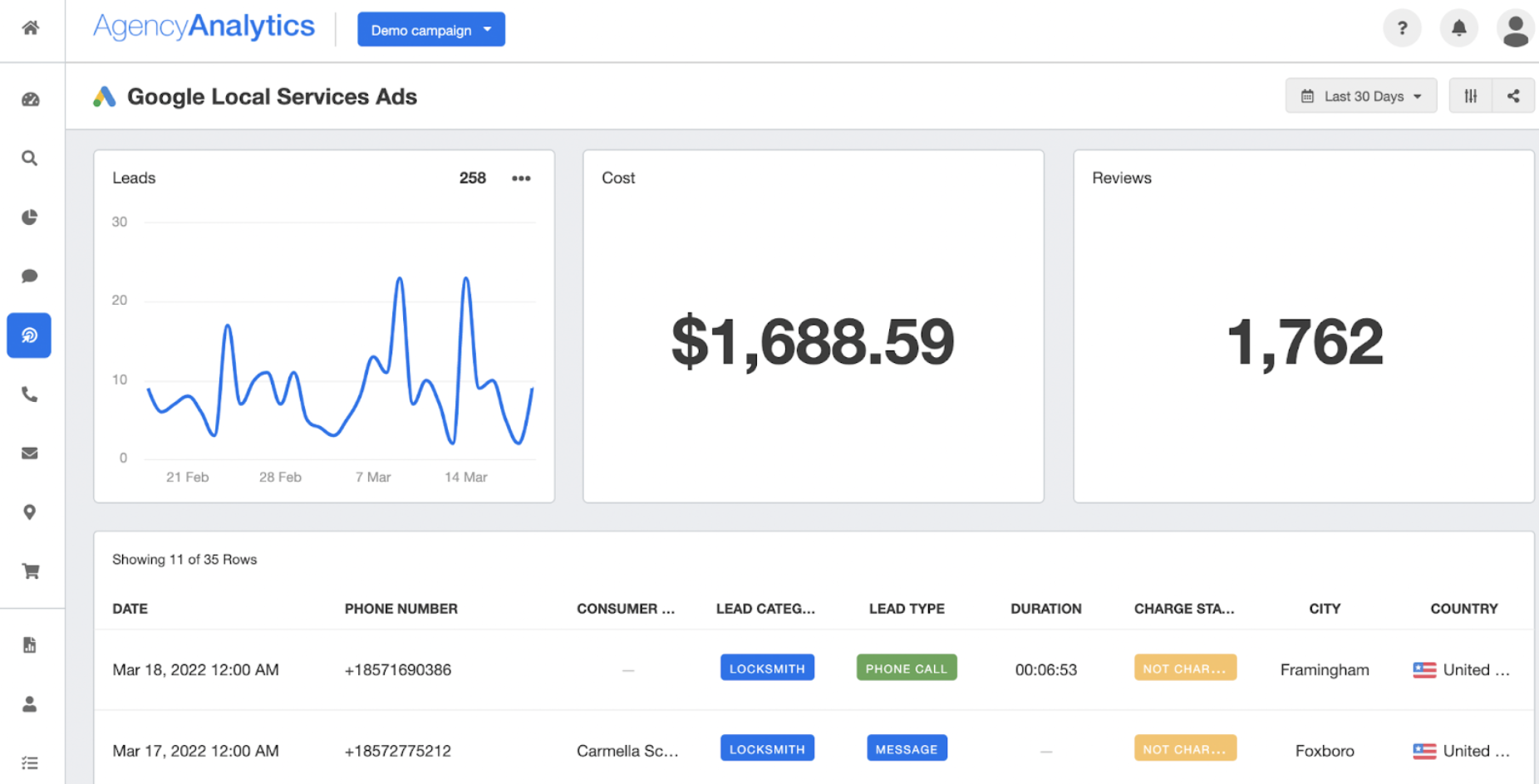Click the Carmella Sc... consumer name
The width and height of the screenshot is (1539, 784).
(627, 751)
